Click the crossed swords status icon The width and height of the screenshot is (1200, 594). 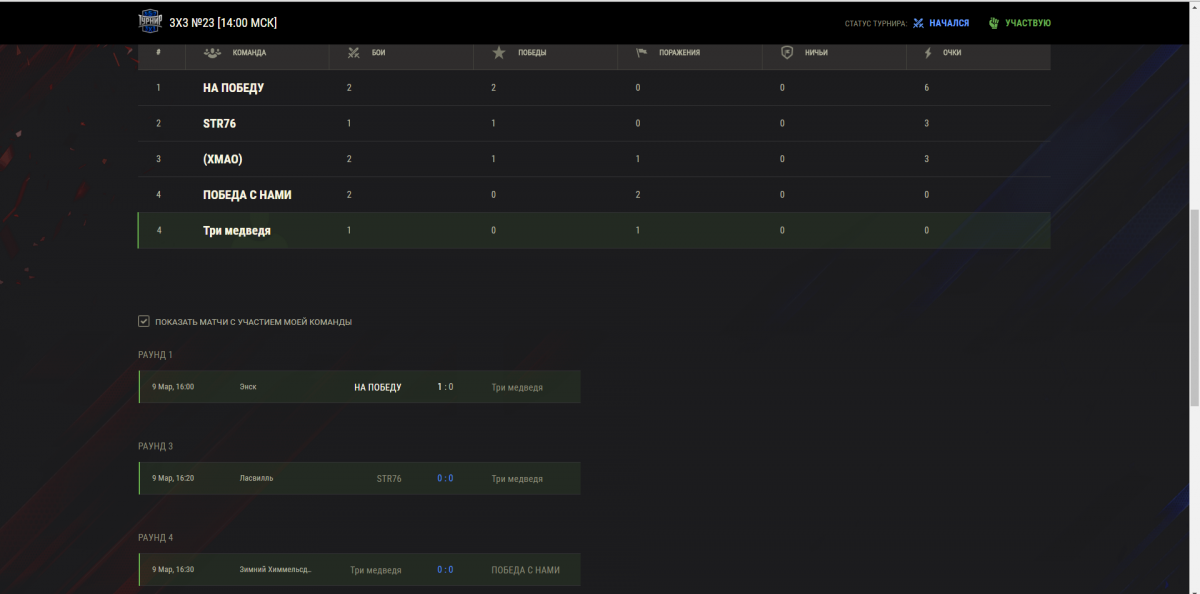coord(918,23)
